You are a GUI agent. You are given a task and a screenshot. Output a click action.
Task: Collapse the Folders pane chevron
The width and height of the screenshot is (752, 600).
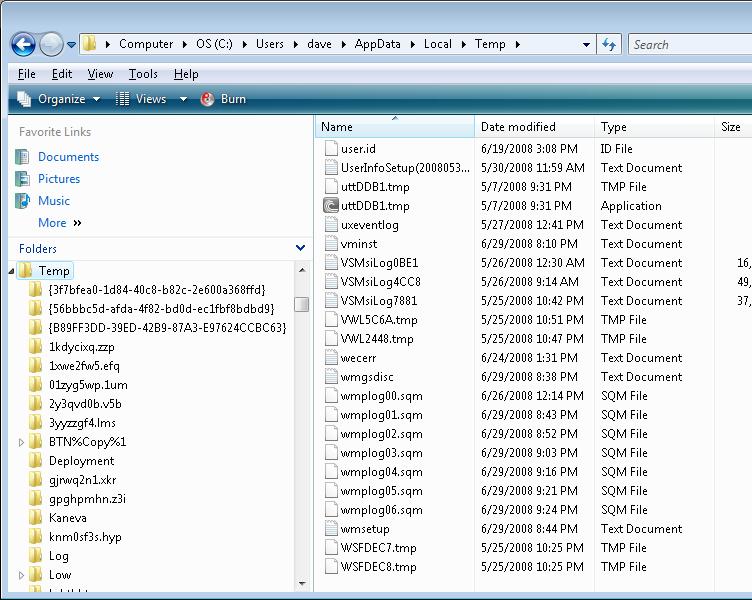(x=301, y=248)
